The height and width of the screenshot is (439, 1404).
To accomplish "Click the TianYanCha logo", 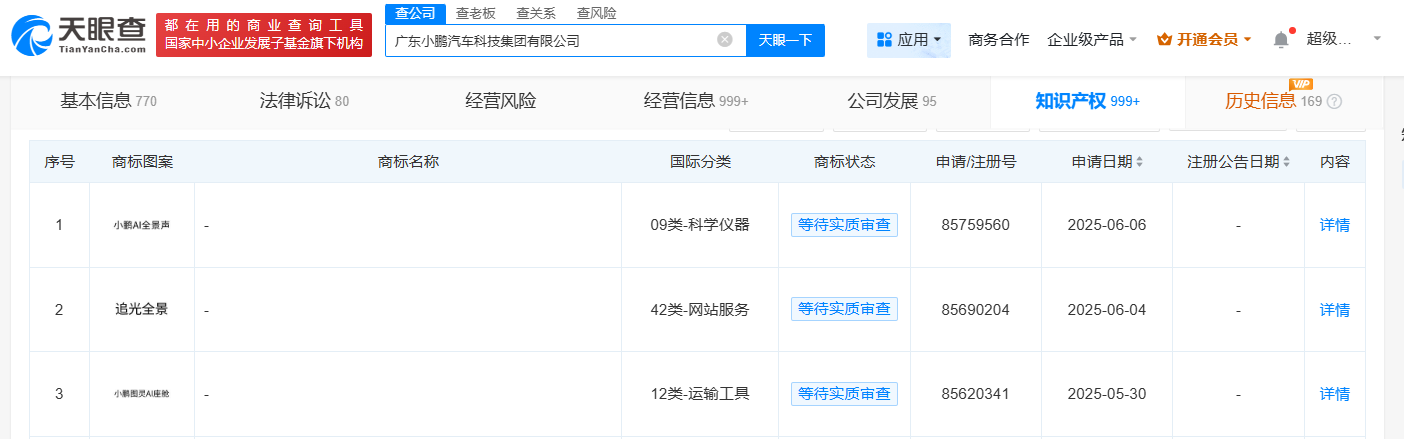I will (78, 34).
